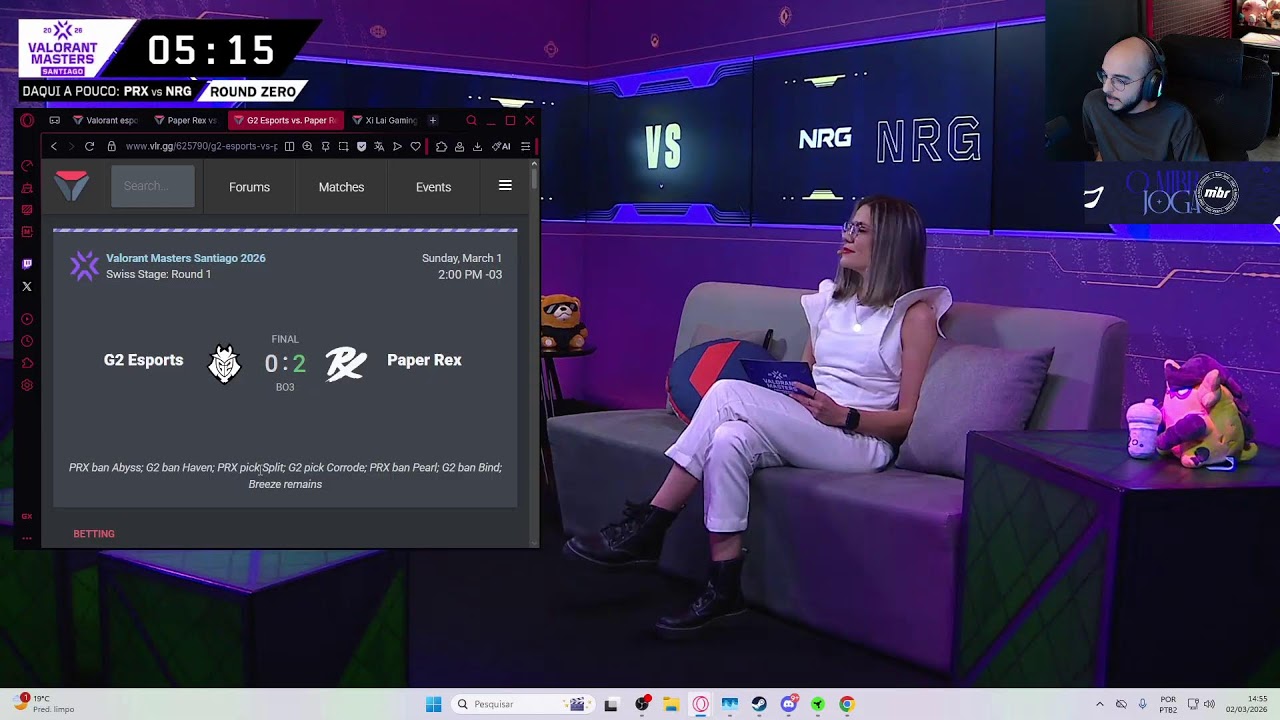1280x720 pixels.
Task: Click the Paper Rex team logo
Action: [x=346, y=364]
